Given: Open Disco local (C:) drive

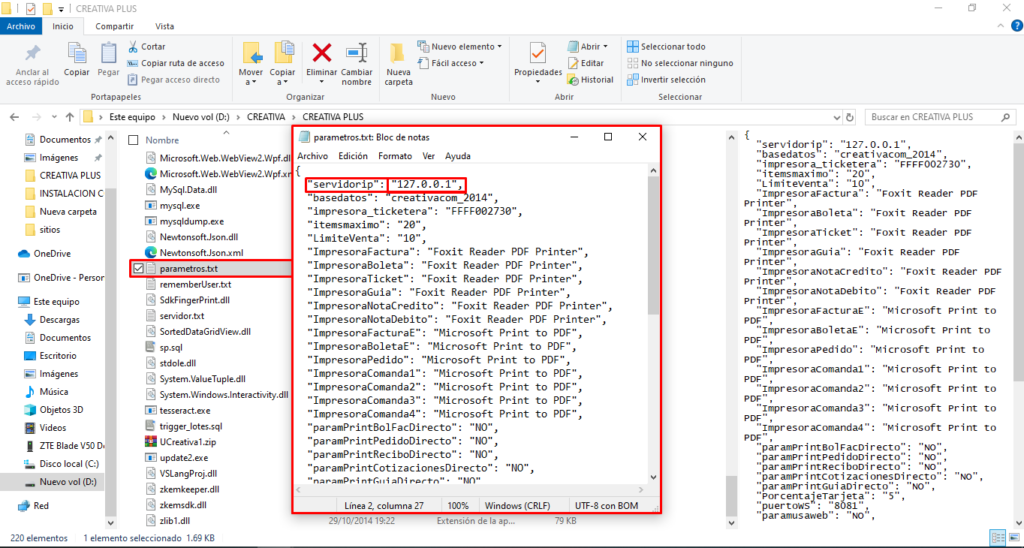Looking at the screenshot, I should [69, 464].
